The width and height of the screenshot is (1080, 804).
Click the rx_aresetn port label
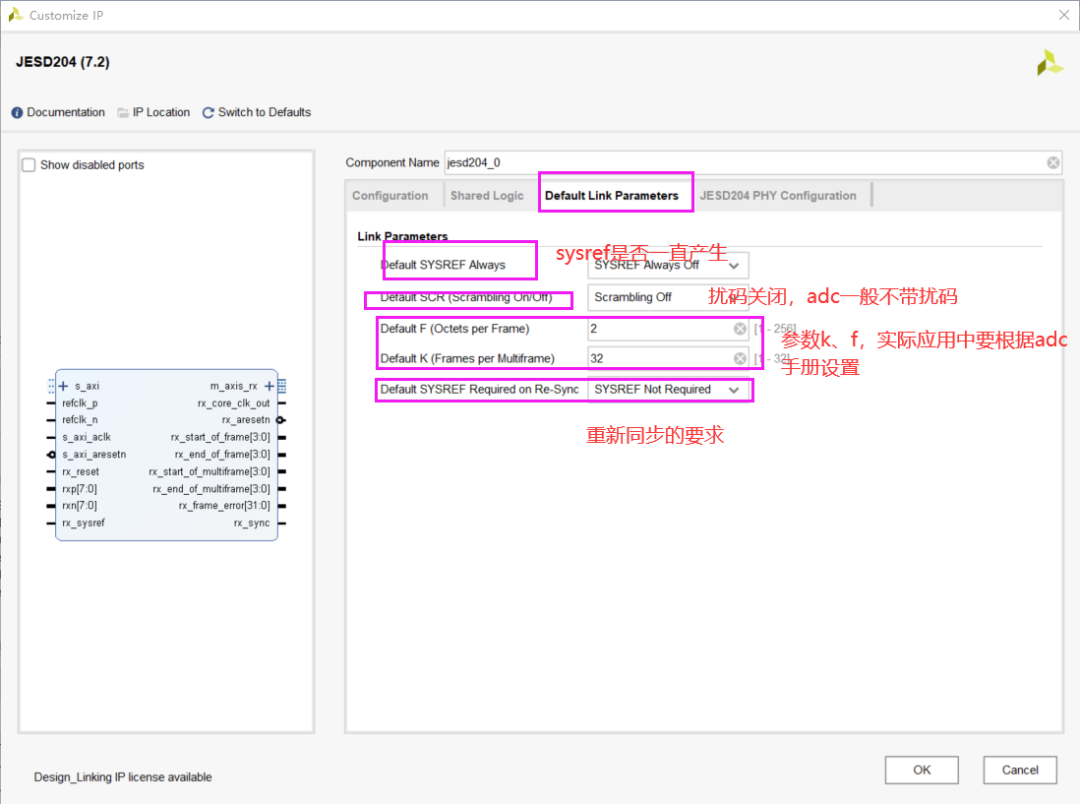[246, 420]
